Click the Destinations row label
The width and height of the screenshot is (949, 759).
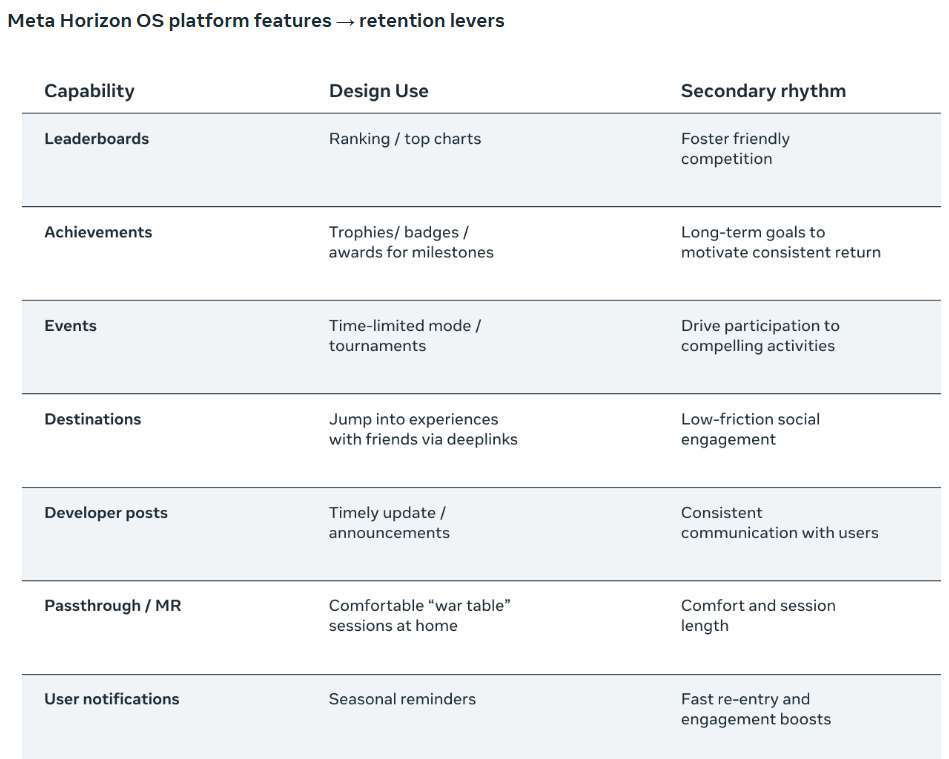coord(92,419)
